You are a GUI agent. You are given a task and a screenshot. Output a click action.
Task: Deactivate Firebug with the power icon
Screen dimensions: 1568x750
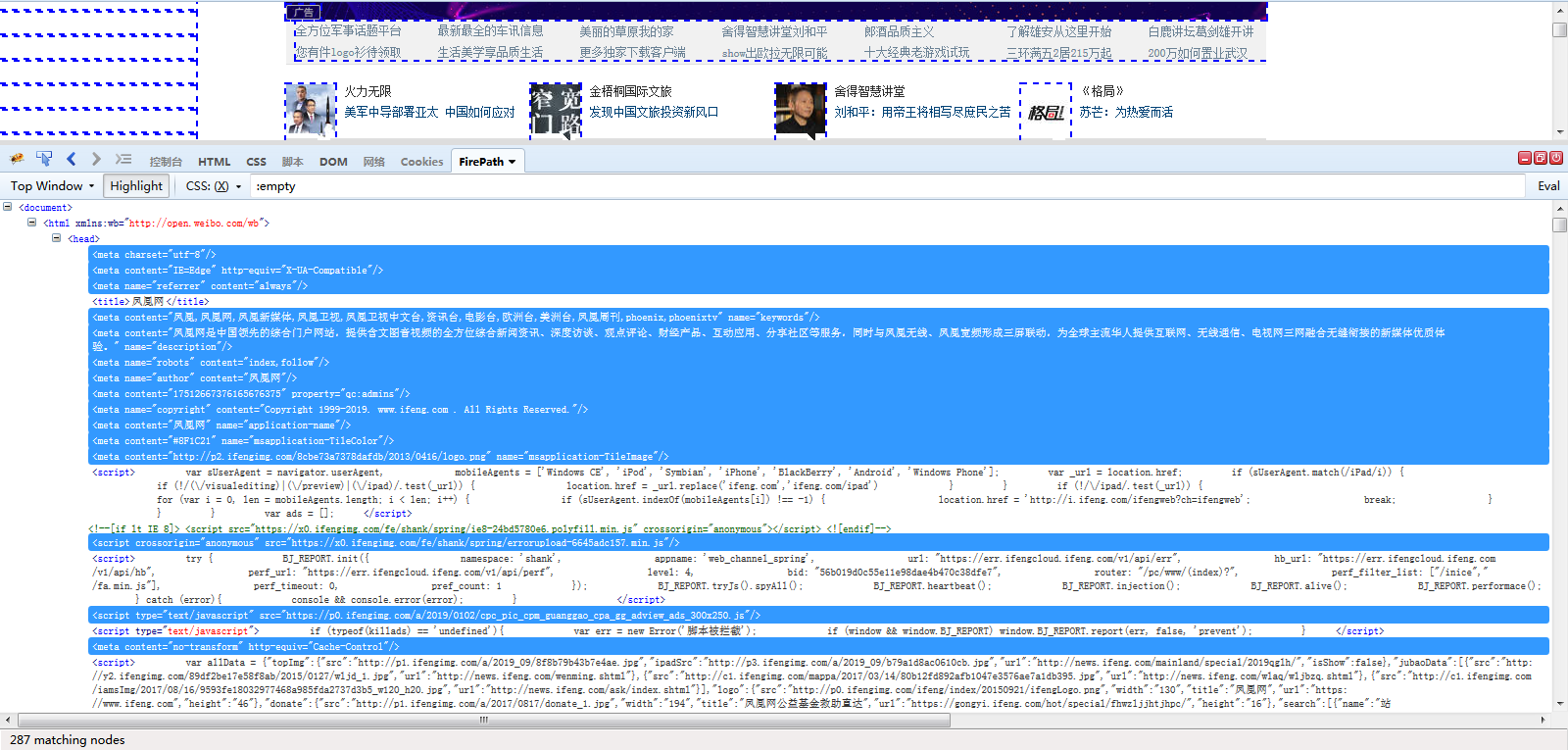[x=1555, y=158]
